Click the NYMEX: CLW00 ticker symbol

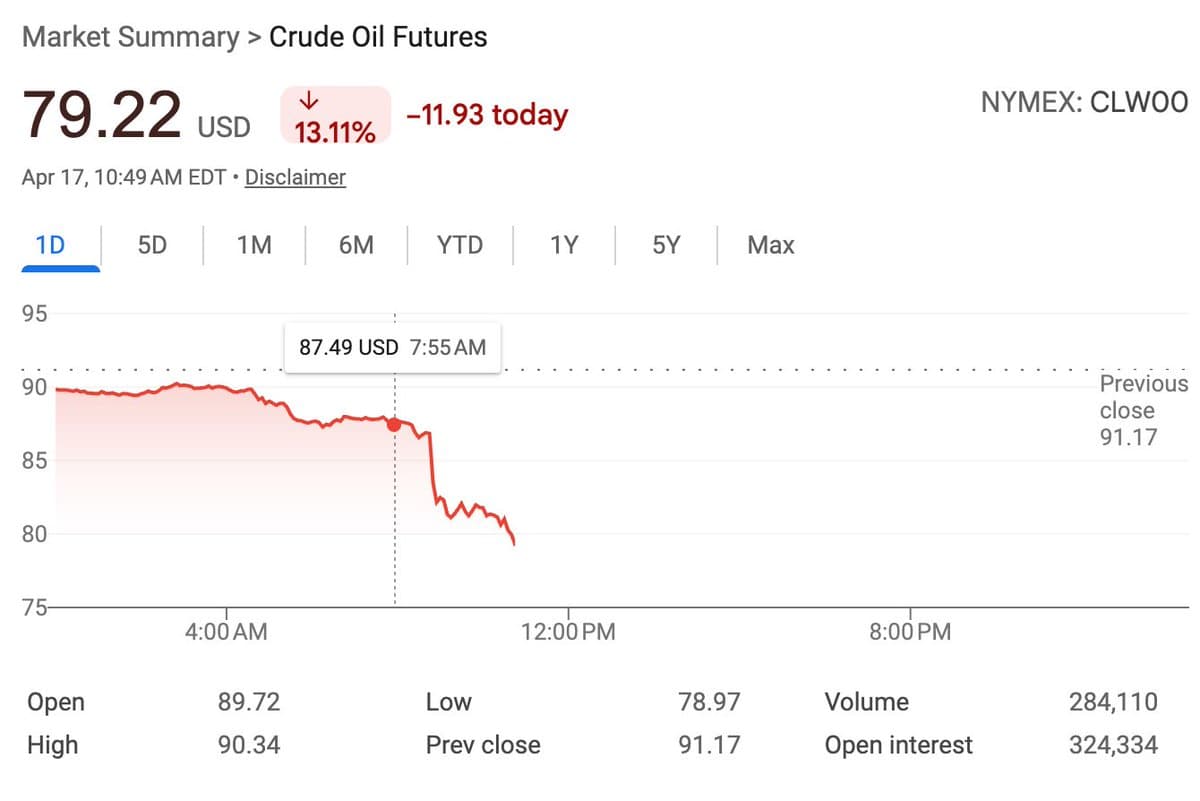point(1084,102)
